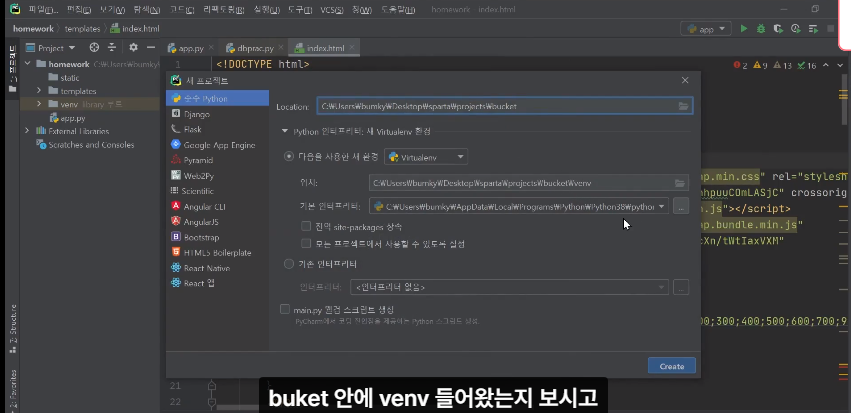The width and height of the screenshot is (851, 413).
Task: Select Google App Engine project type
Action: coord(219,145)
